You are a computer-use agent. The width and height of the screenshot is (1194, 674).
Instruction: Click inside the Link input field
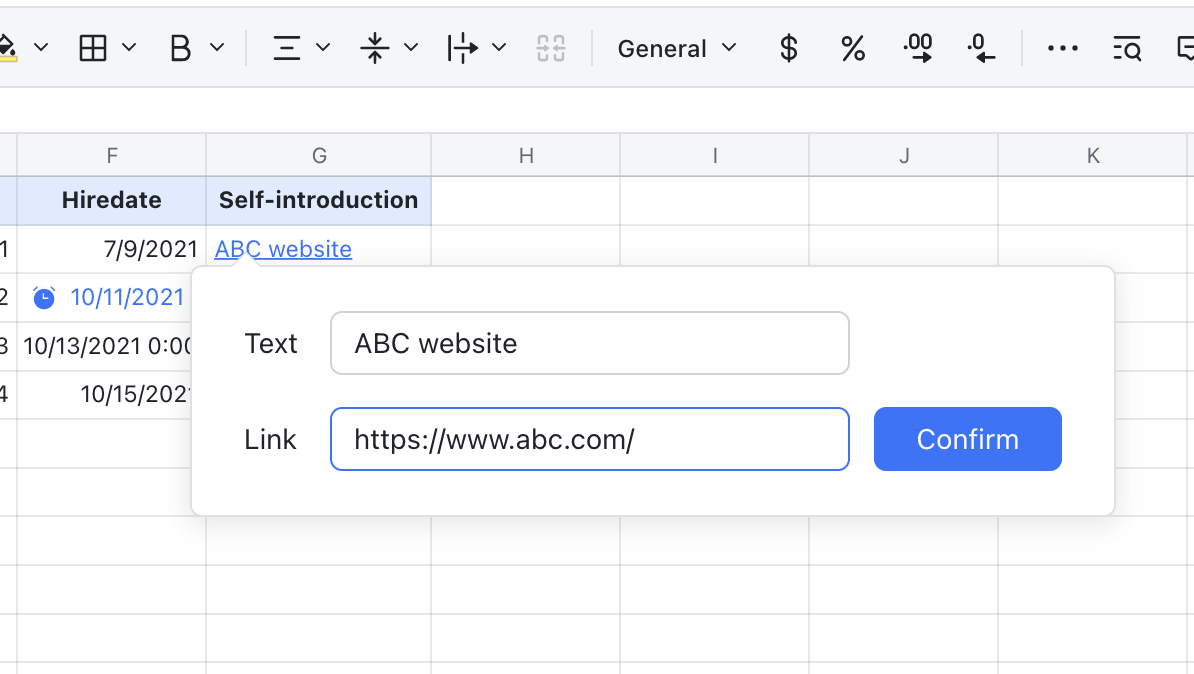[589, 439]
